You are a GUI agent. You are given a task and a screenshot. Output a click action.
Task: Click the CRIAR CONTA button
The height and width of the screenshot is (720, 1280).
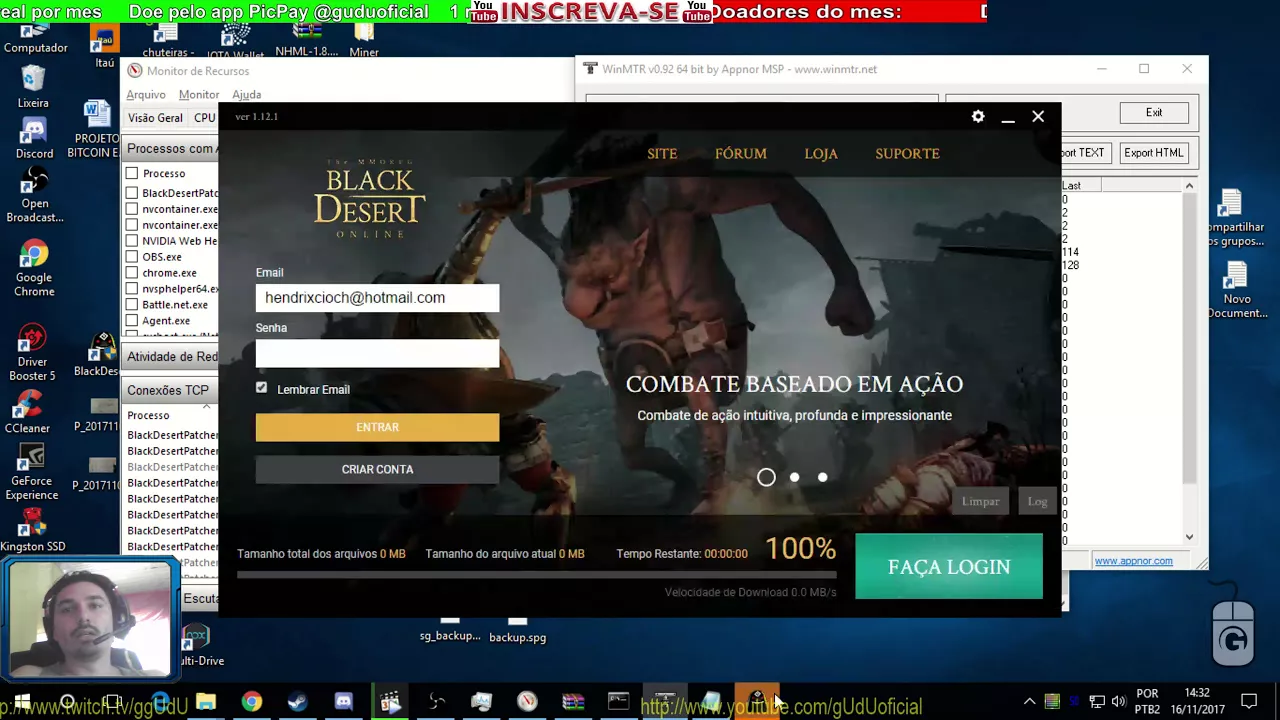click(377, 469)
